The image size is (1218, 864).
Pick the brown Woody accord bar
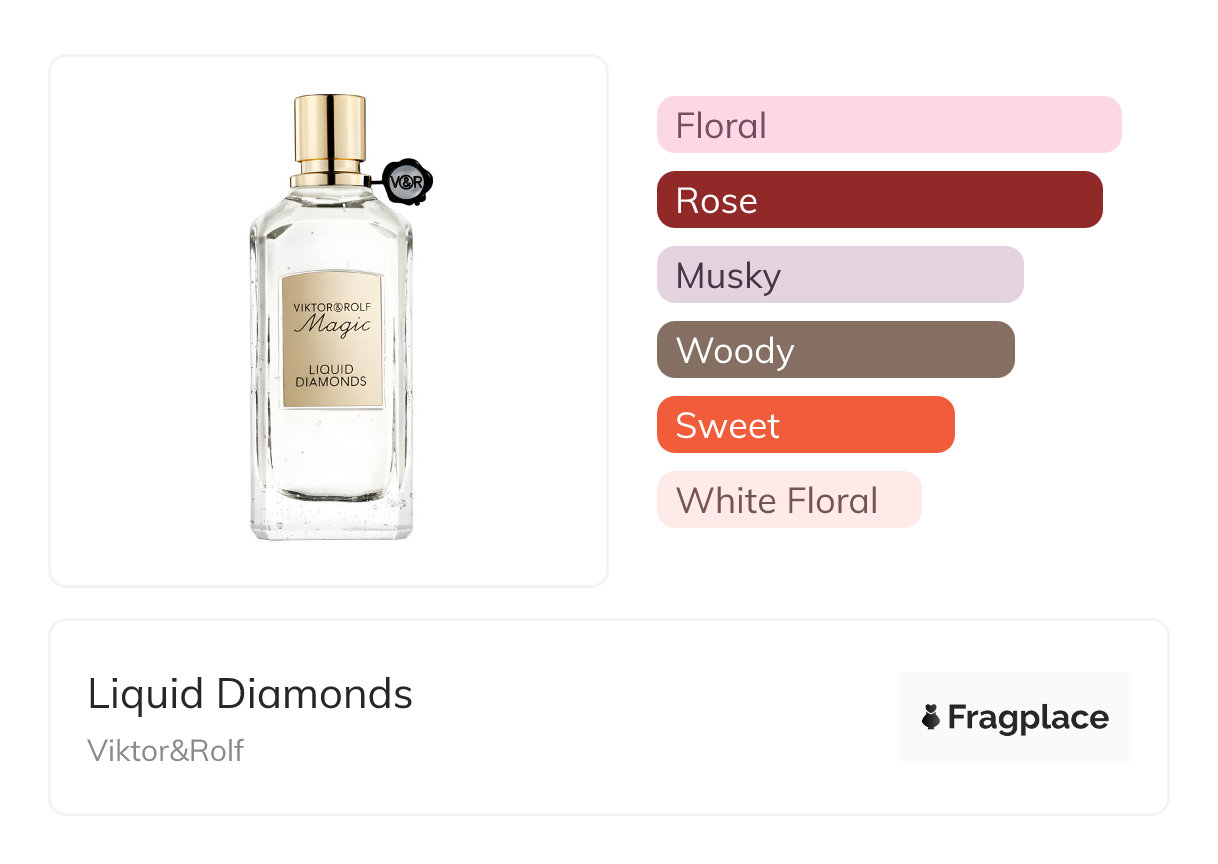(835, 350)
